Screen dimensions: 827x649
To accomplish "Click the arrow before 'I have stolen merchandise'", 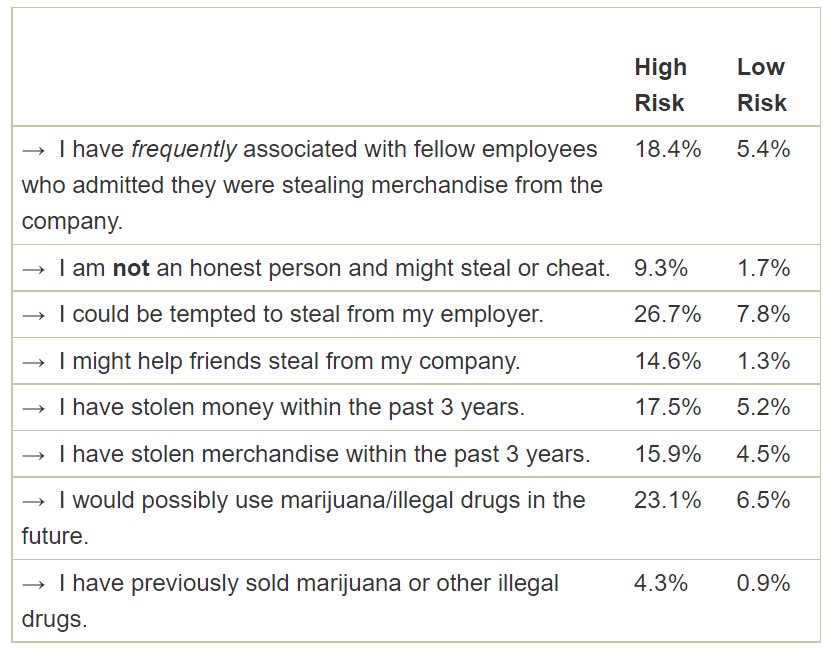I will click(x=34, y=455).
